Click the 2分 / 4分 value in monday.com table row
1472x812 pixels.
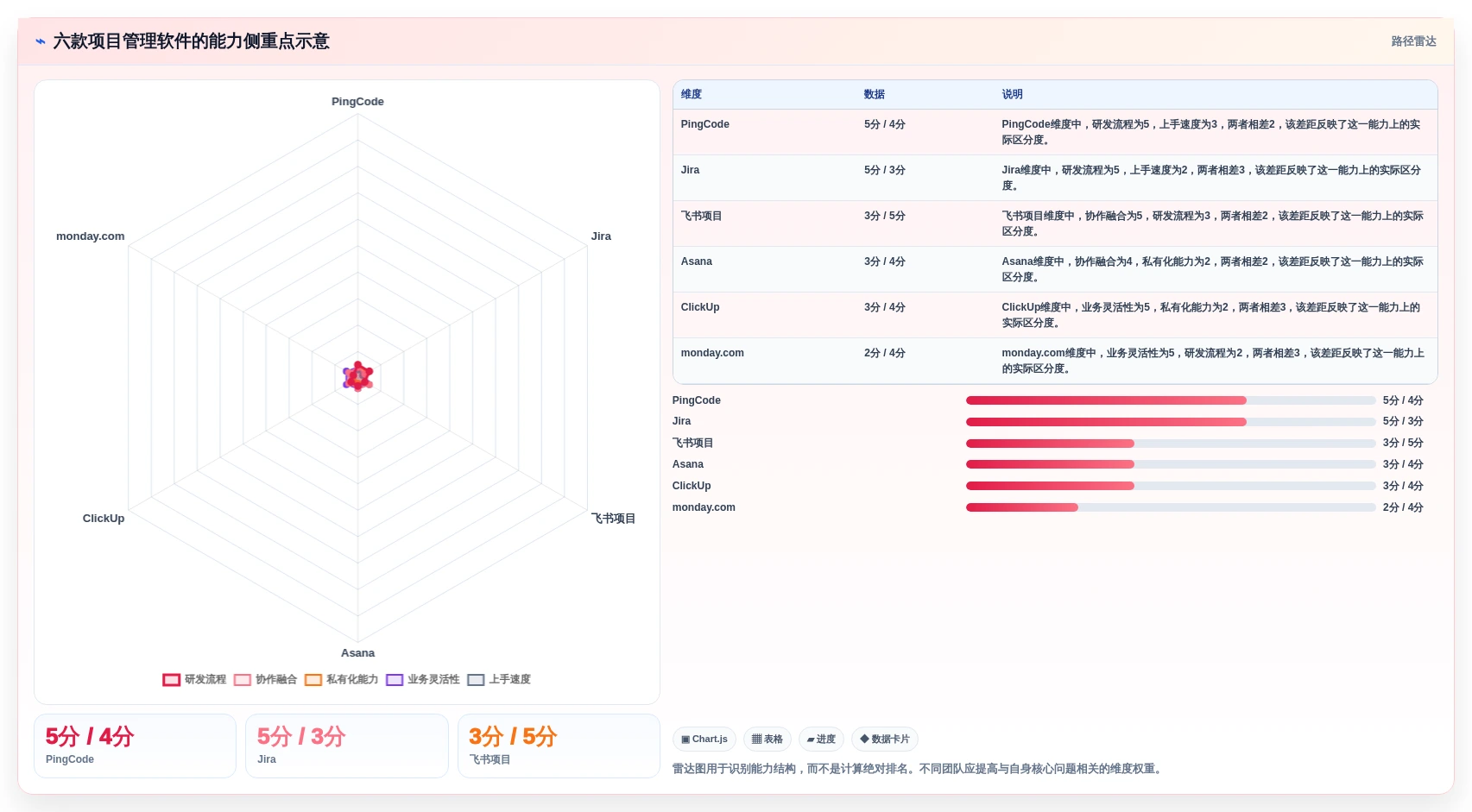(x=884, y=353)
